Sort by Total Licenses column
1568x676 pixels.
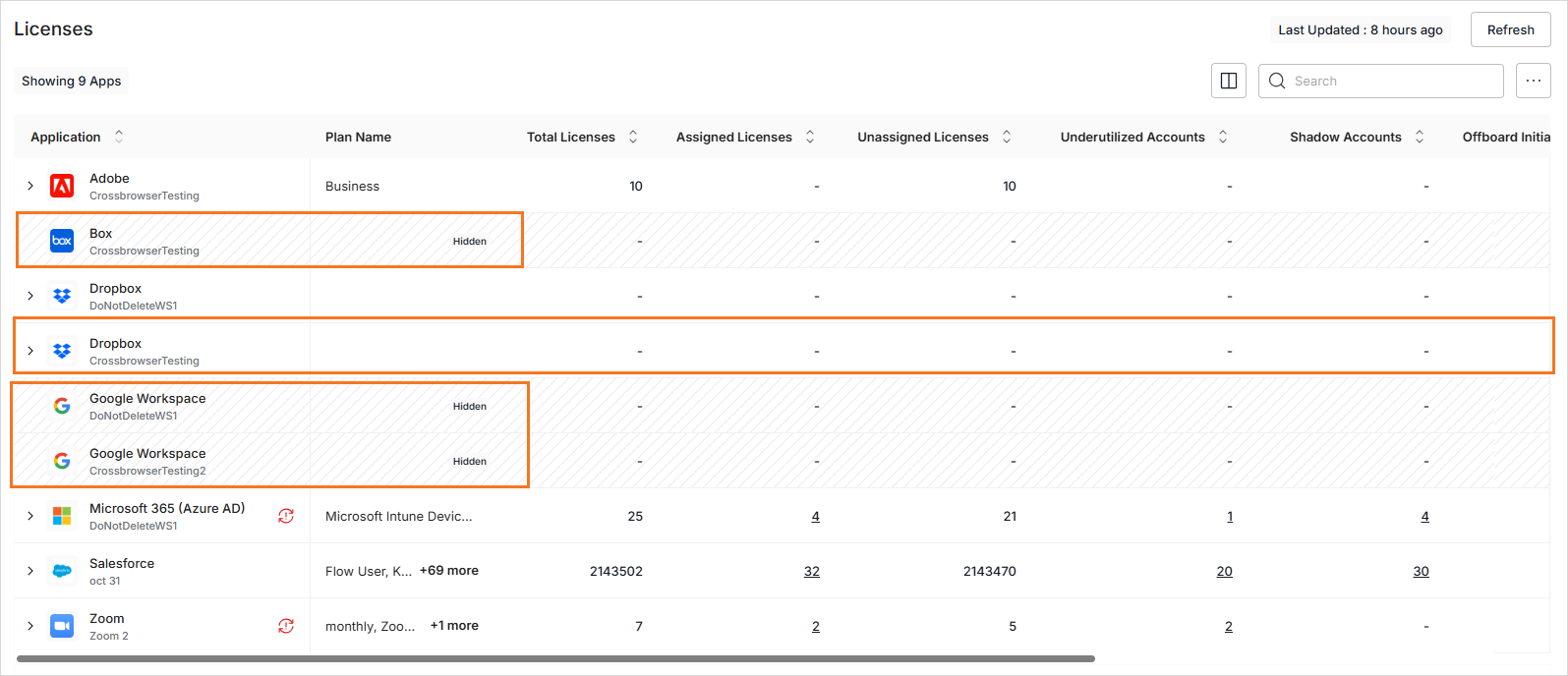633,137
